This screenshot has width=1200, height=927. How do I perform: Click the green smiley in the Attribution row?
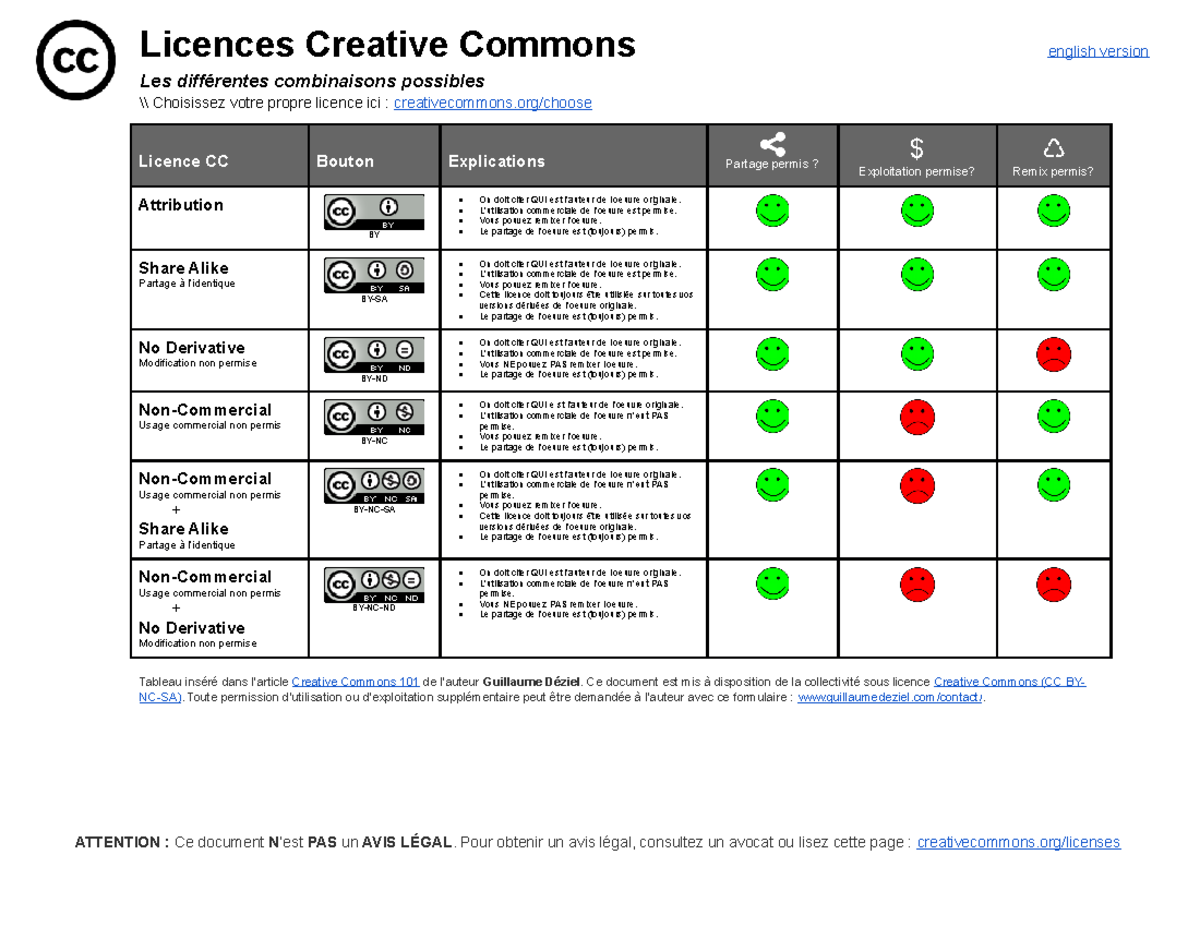tap(771, 211)
